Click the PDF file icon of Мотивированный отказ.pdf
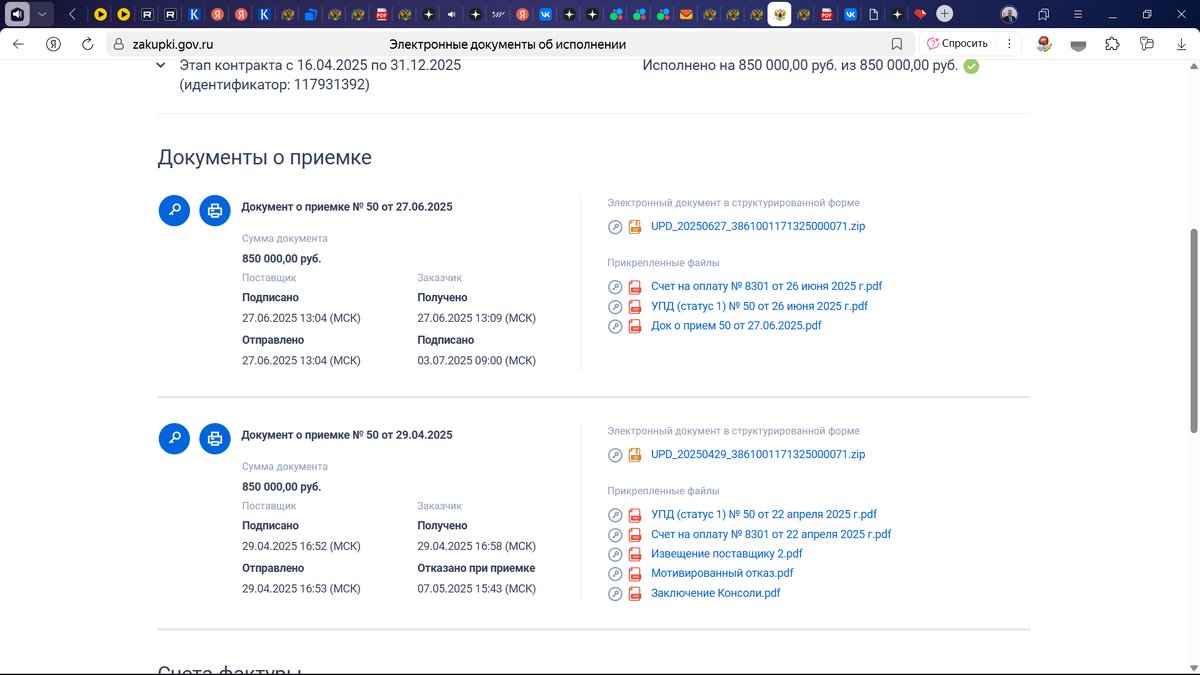The image size is (1200, 675). click(634, 574)
